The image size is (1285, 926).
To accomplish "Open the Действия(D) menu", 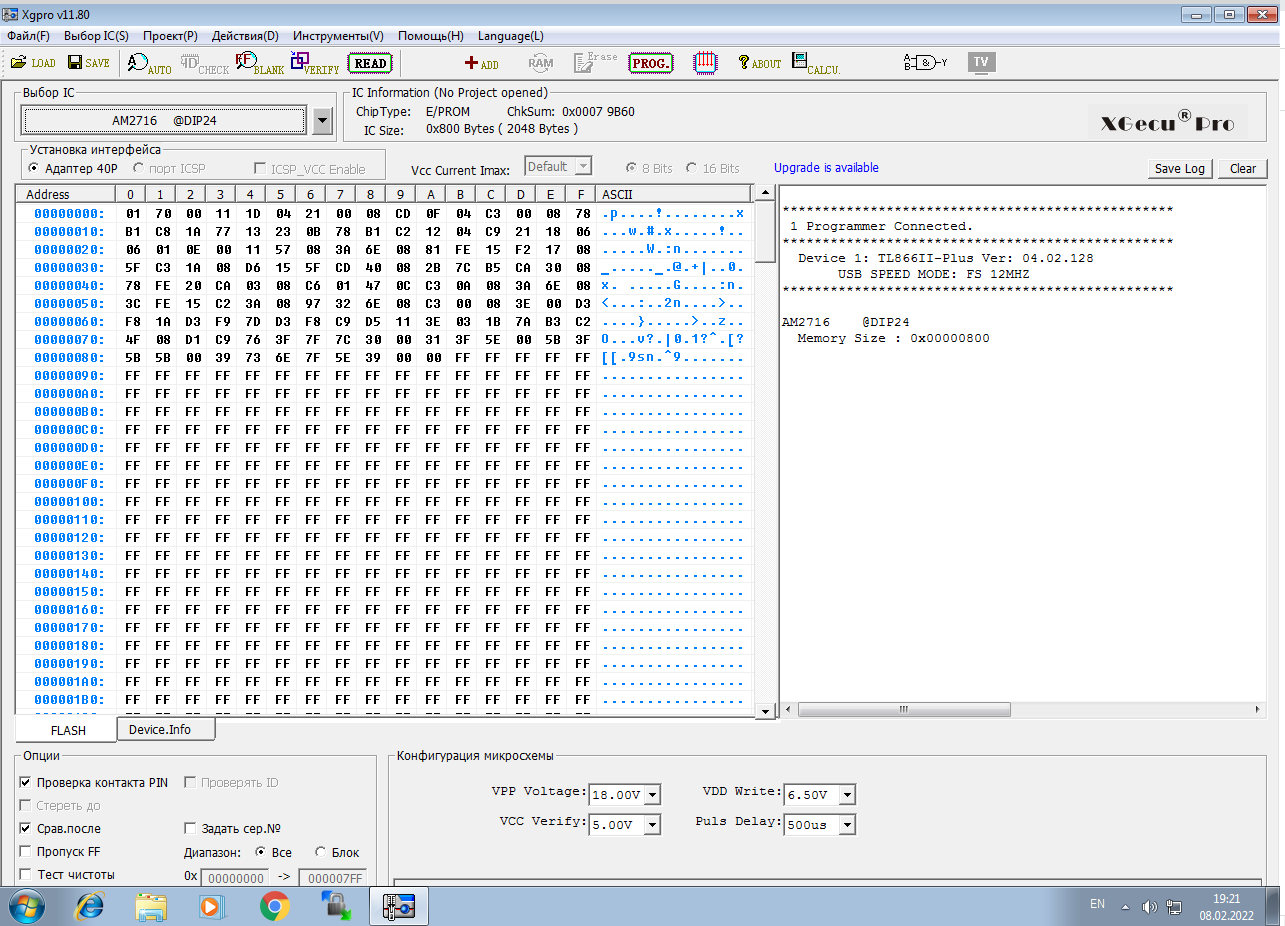I will pyautogui.click(x=245, y=36).
